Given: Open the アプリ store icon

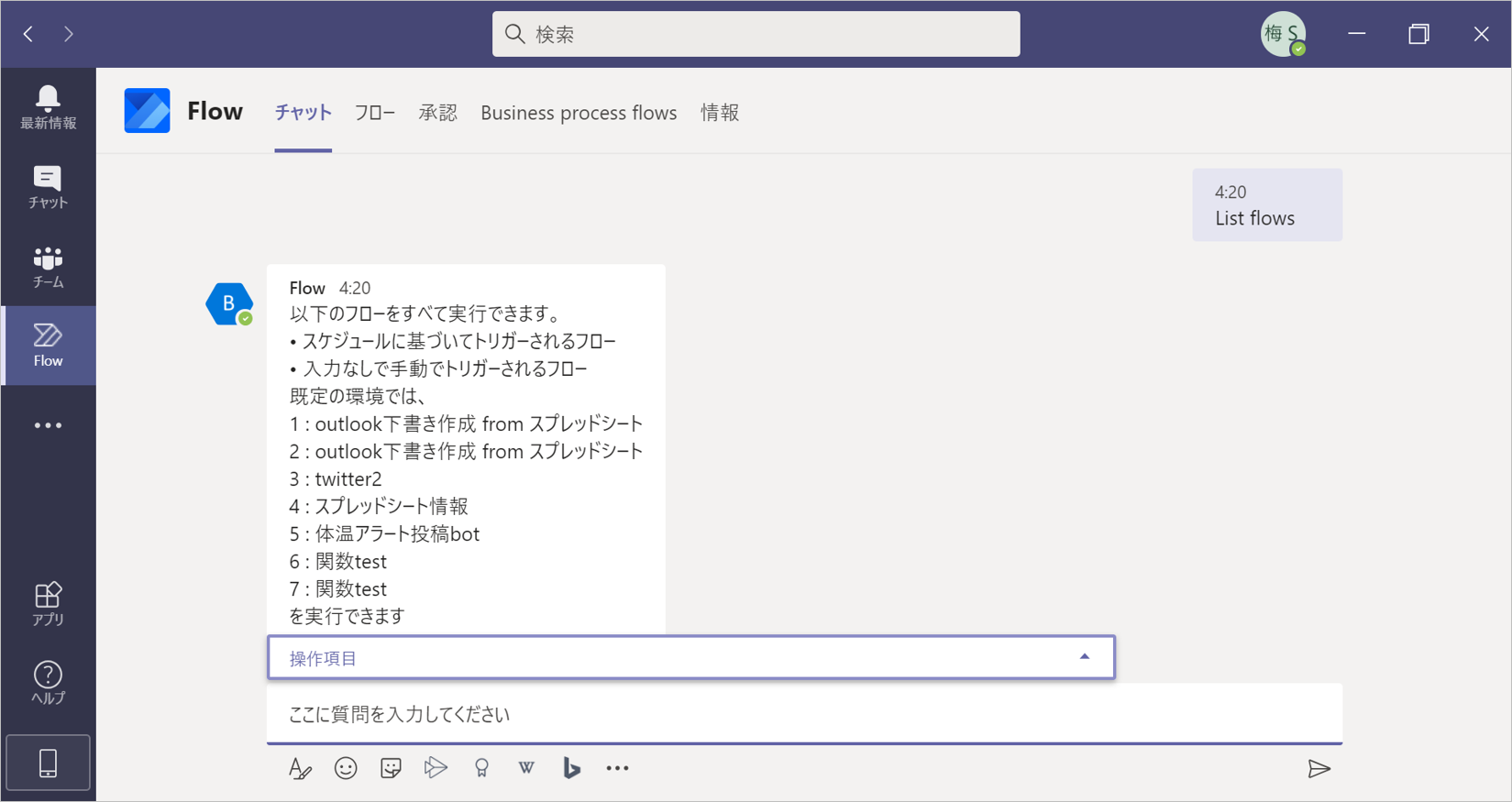Looking at the screenshot, I should coord(48,604).
